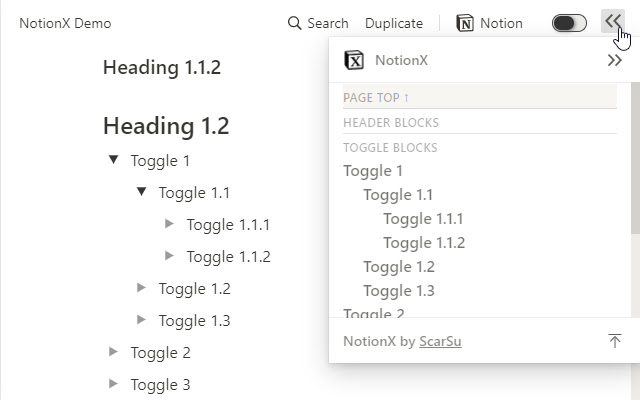Expand the Toggle 3 triangle
This screenshot has width=640, height=400.
coord(113,384)
